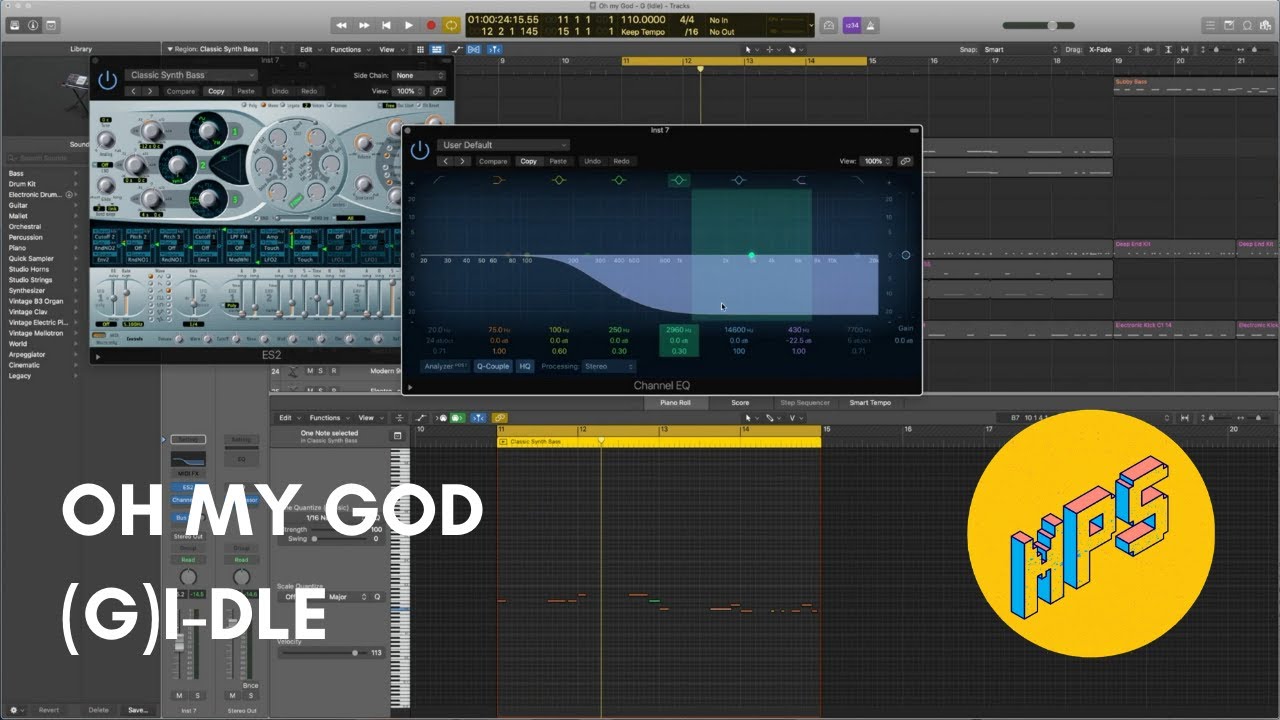Click the rewind transport button
This screenshot has height=720, width=1280.
click(342, 25)
